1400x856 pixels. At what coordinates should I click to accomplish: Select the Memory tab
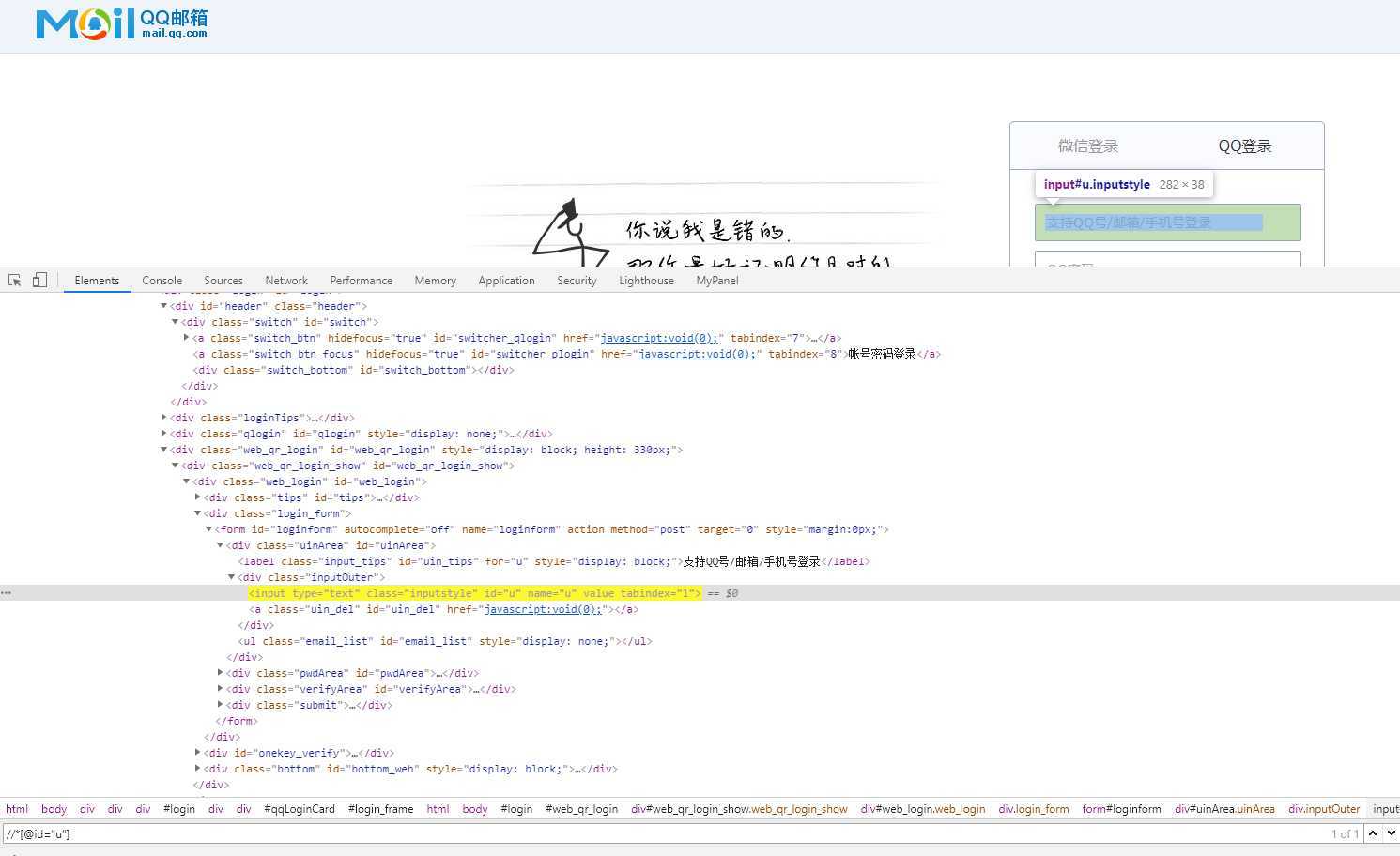(x=436, y=281)
